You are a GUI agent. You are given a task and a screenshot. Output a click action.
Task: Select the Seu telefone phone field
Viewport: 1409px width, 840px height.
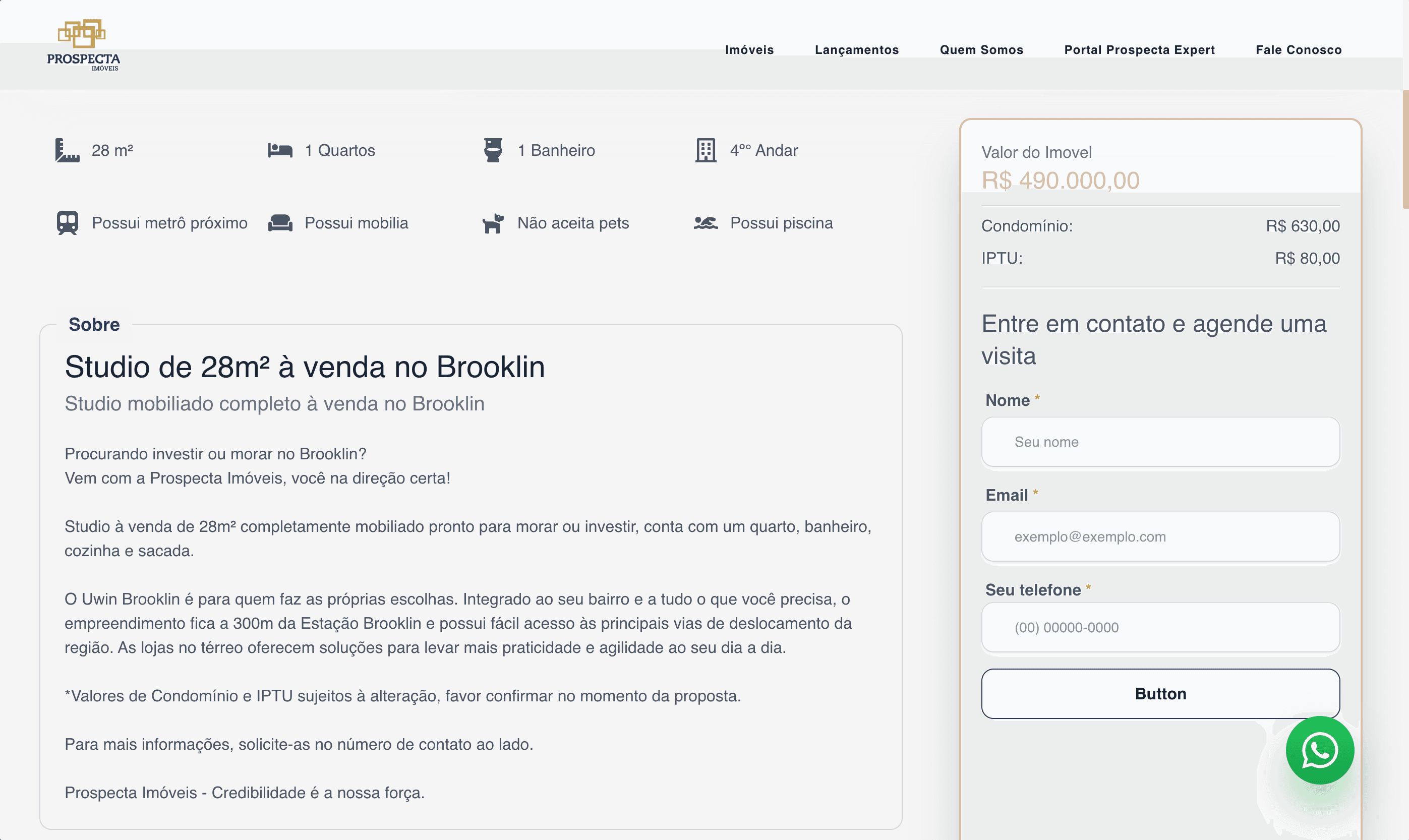pos(1160,628)
